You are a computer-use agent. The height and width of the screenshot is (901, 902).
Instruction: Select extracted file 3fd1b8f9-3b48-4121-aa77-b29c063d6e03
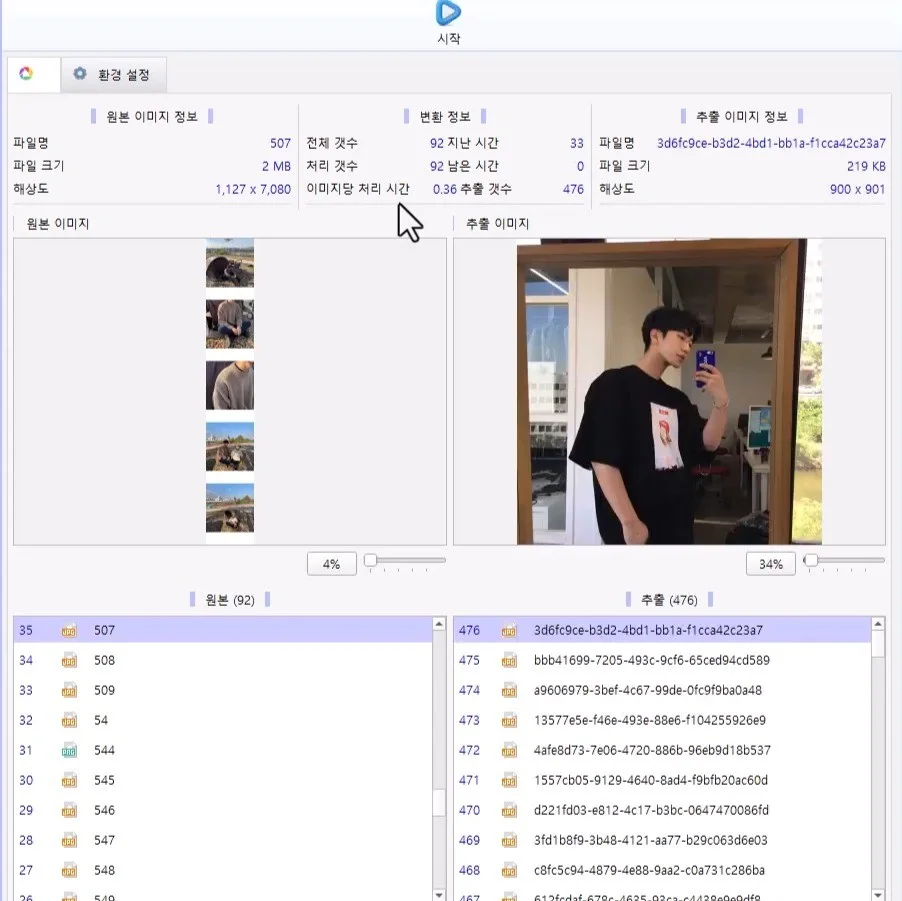pos(662,840)
